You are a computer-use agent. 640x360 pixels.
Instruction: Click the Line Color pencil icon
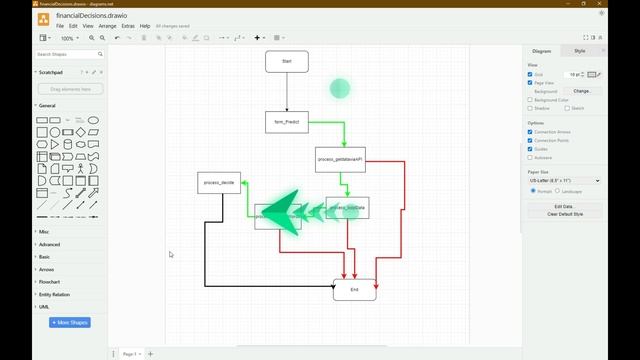click(x=196, y=38)
